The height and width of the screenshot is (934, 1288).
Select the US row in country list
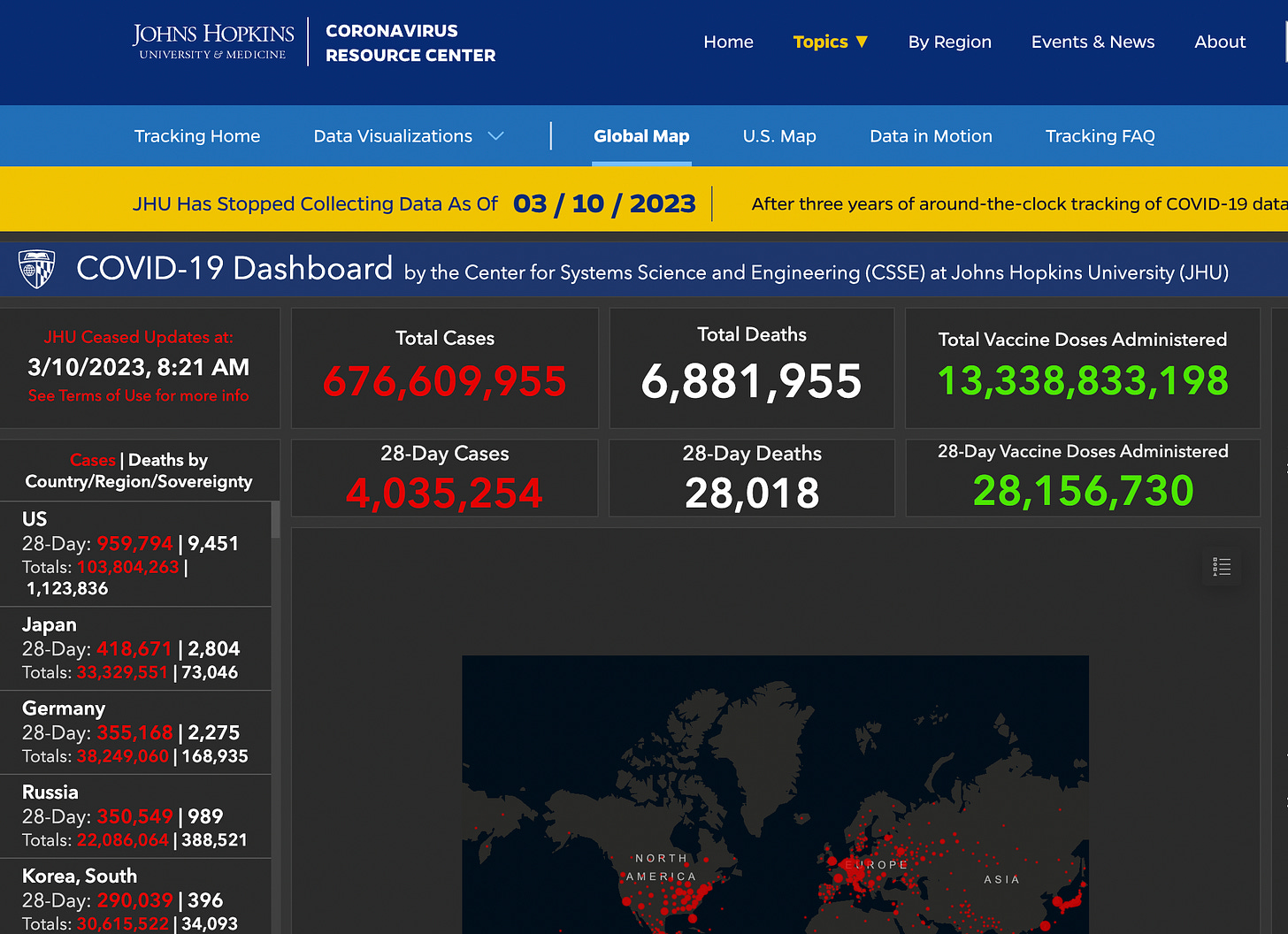(135, 554)
